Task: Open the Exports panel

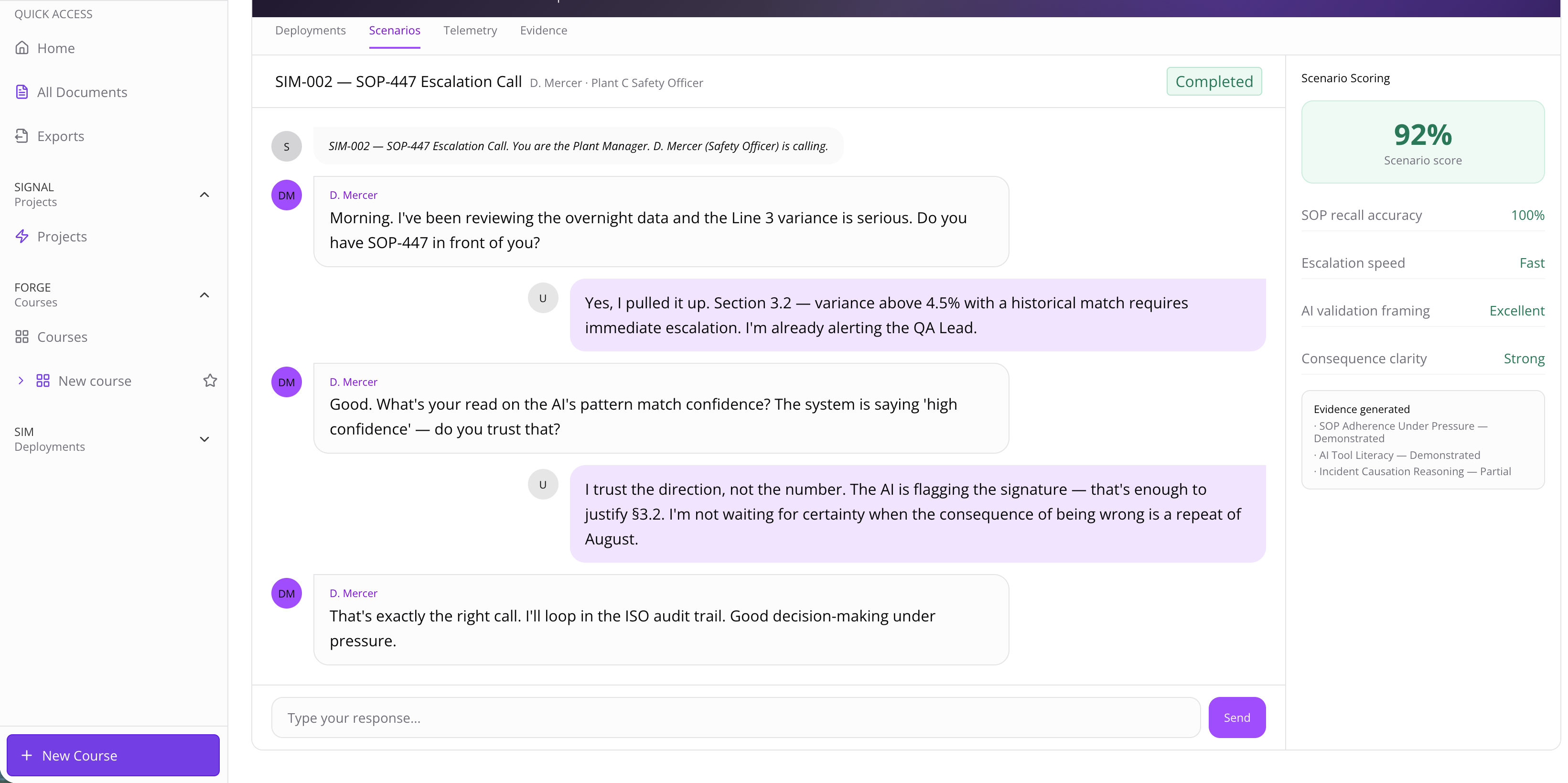Action: click(60, 136)
